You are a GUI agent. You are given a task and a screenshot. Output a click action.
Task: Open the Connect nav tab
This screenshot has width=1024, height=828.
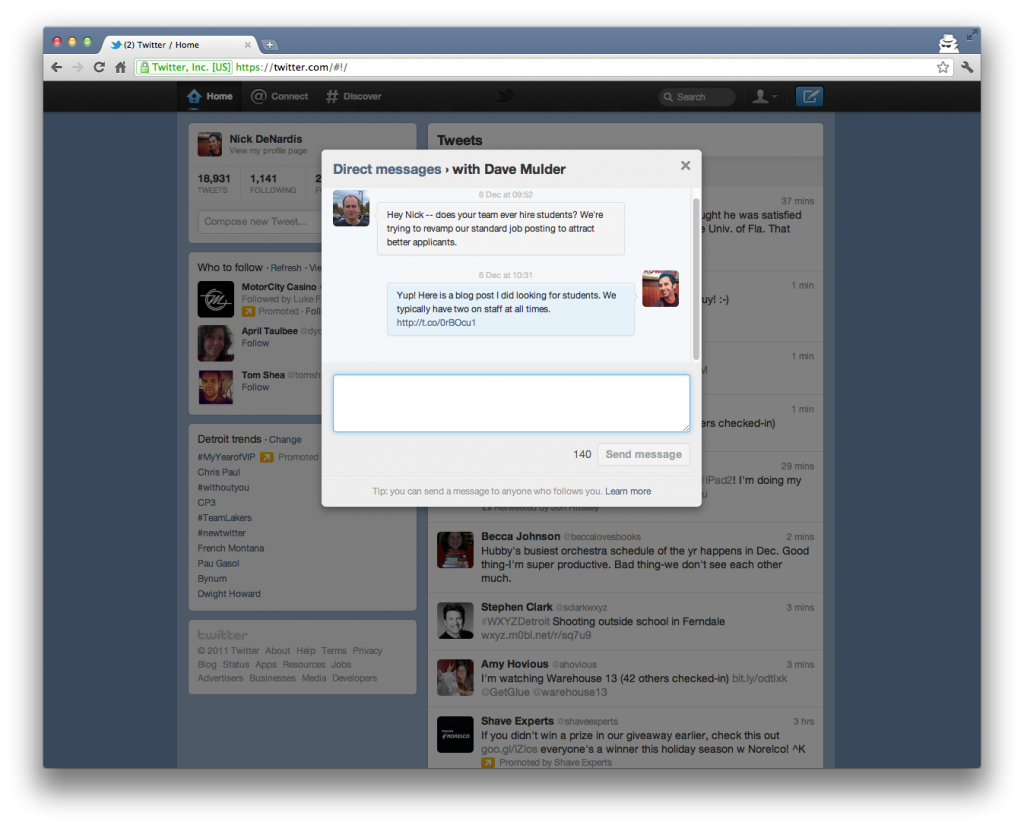coord(280,97)
